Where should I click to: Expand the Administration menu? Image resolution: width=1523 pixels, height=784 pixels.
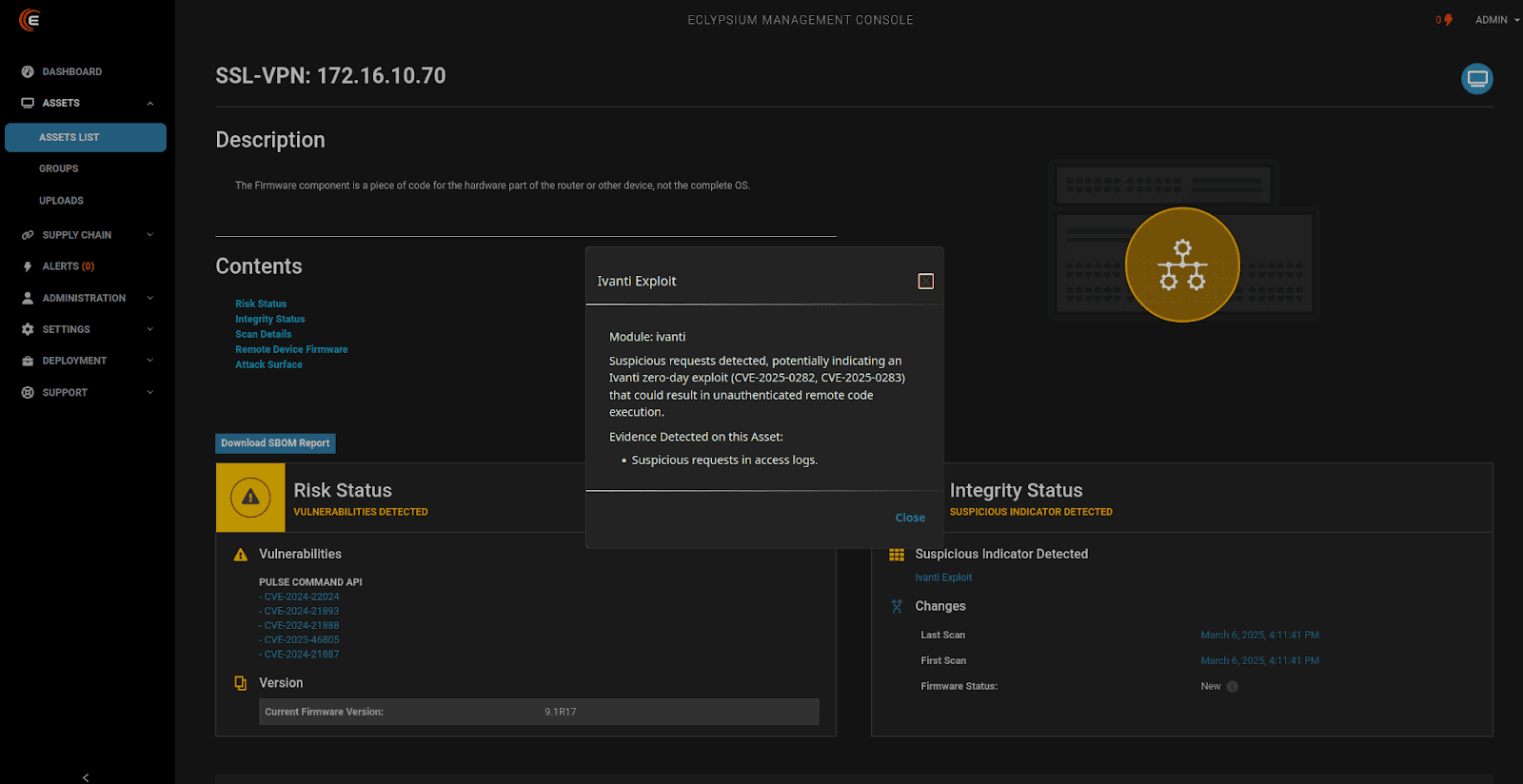[149, 298]
